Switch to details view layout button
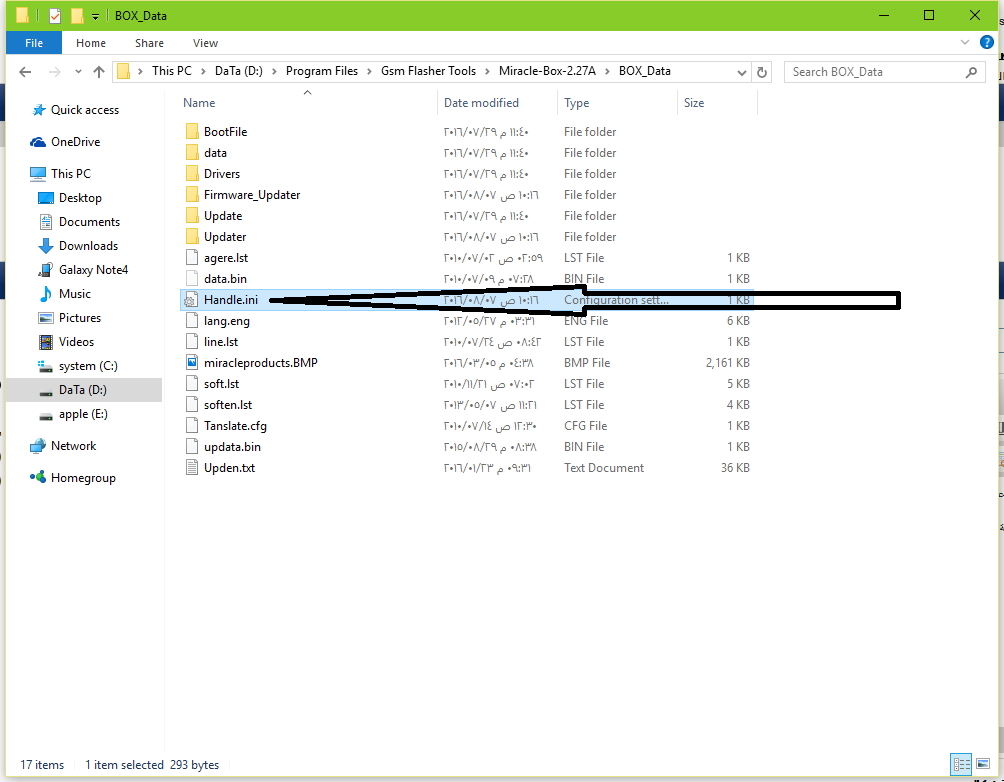 pos(961,764)
